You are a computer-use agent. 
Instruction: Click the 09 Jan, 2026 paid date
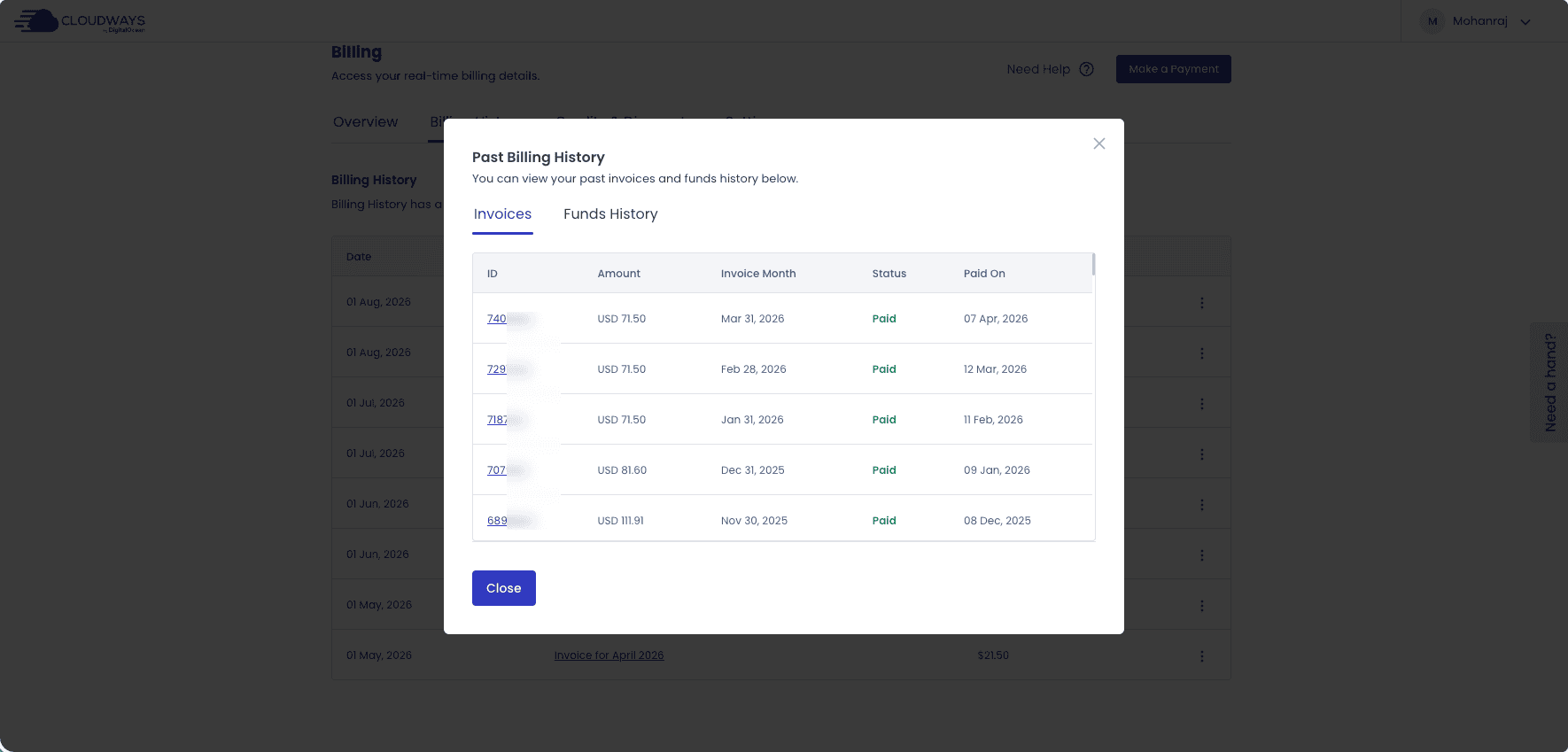[997, 470]
